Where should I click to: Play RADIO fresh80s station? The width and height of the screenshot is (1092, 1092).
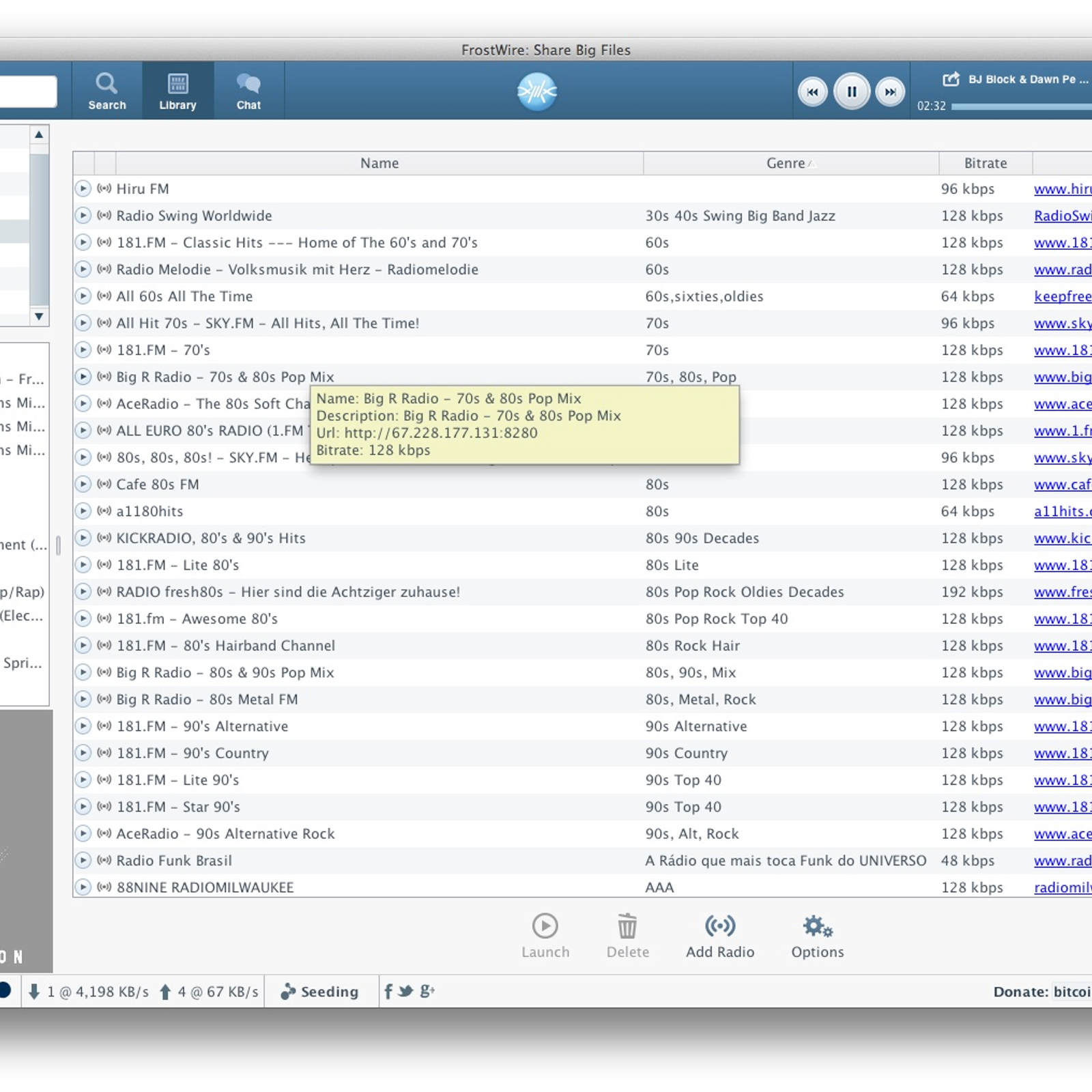[x=83, y=592]
